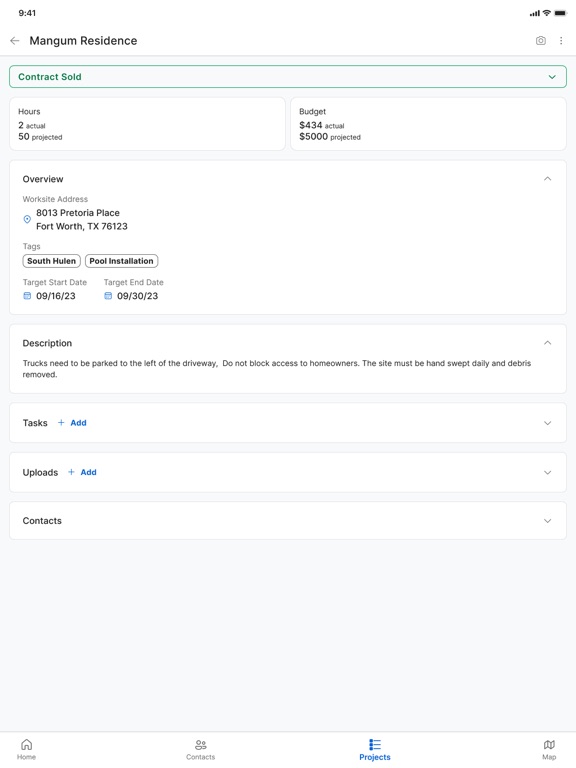Go to the Home tab
576x768 pixels.
pyautogui.click(x=26, y=750)
